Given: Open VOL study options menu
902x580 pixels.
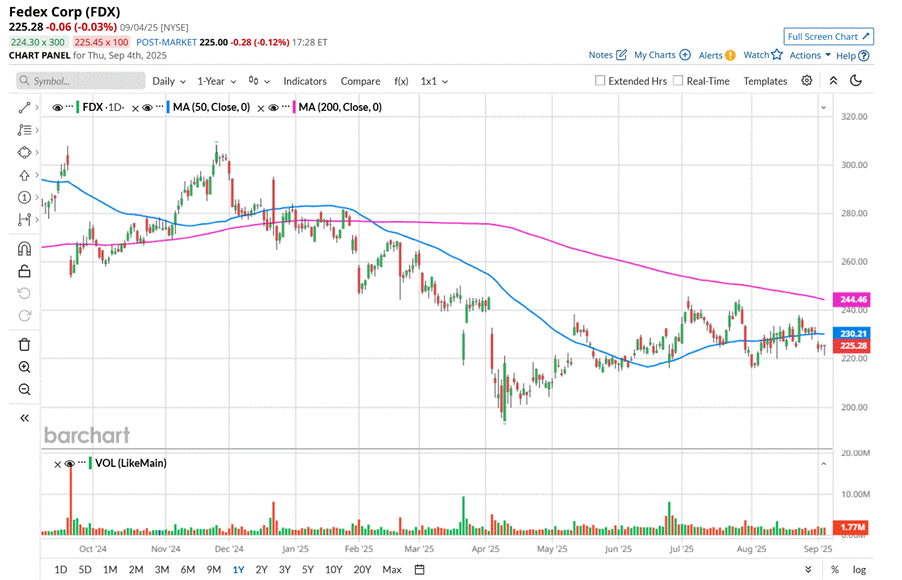Looking at the screenshot, I should coord(82,463).
